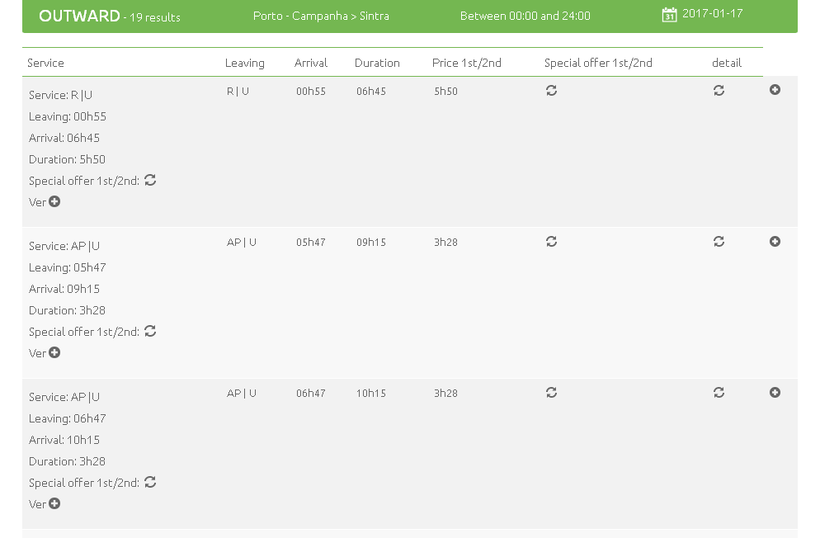Click the calendar icon beside 2017-01-17
This screenshot has width=820, height=538.
669,15
